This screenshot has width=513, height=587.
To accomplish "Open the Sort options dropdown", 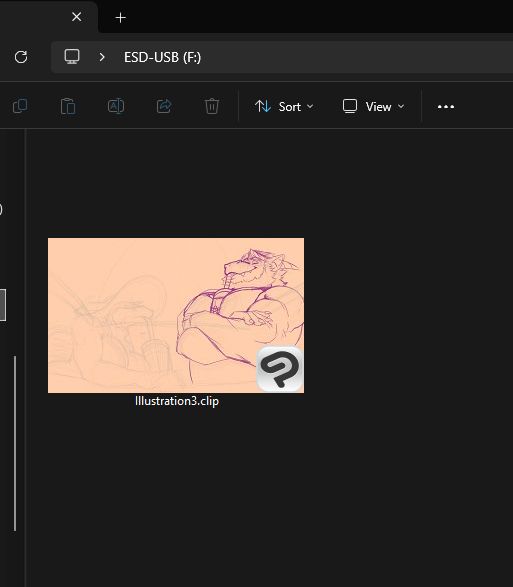I will [284, 107].
